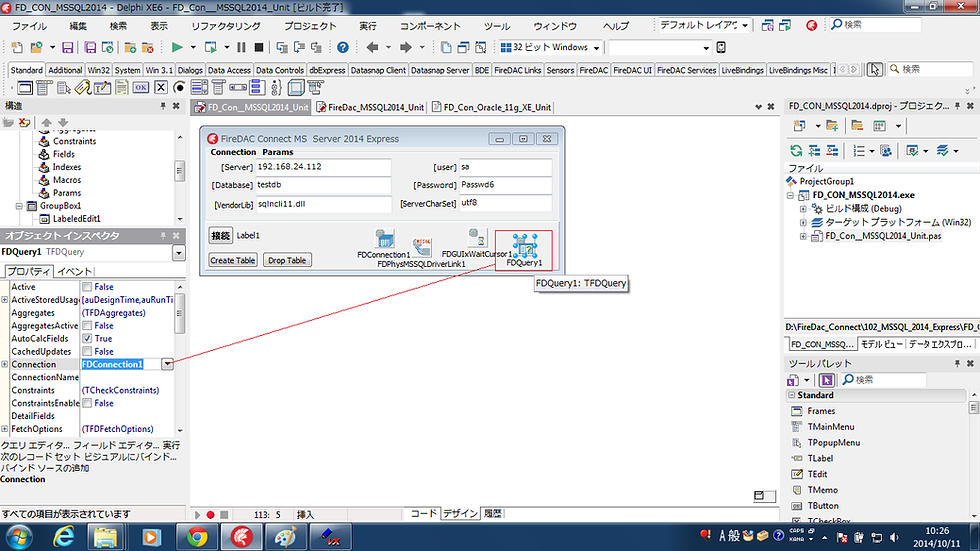Open Google Chrome from the taskbar

(197, 537)
